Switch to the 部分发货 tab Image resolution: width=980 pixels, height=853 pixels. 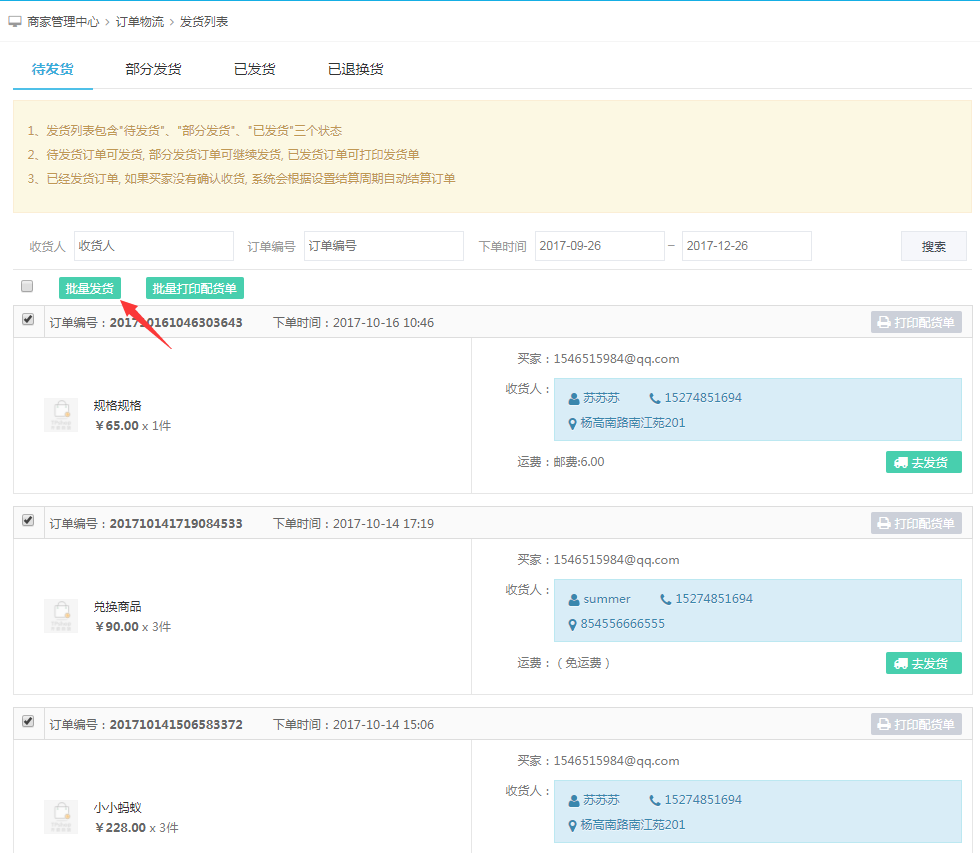(x=153, y=69)
